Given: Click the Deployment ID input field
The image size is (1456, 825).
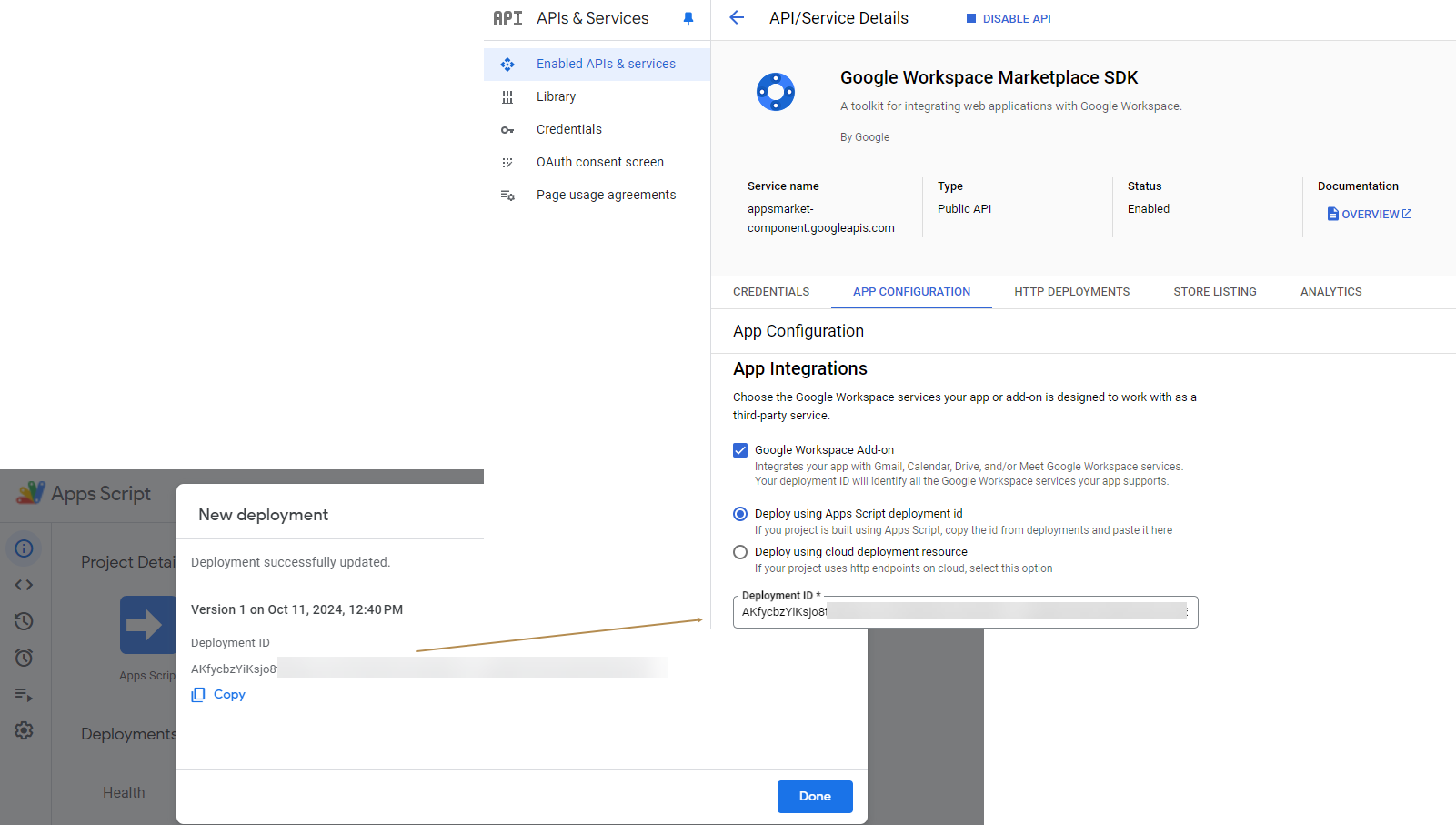Looking at the screenshot, I should 965,612.
